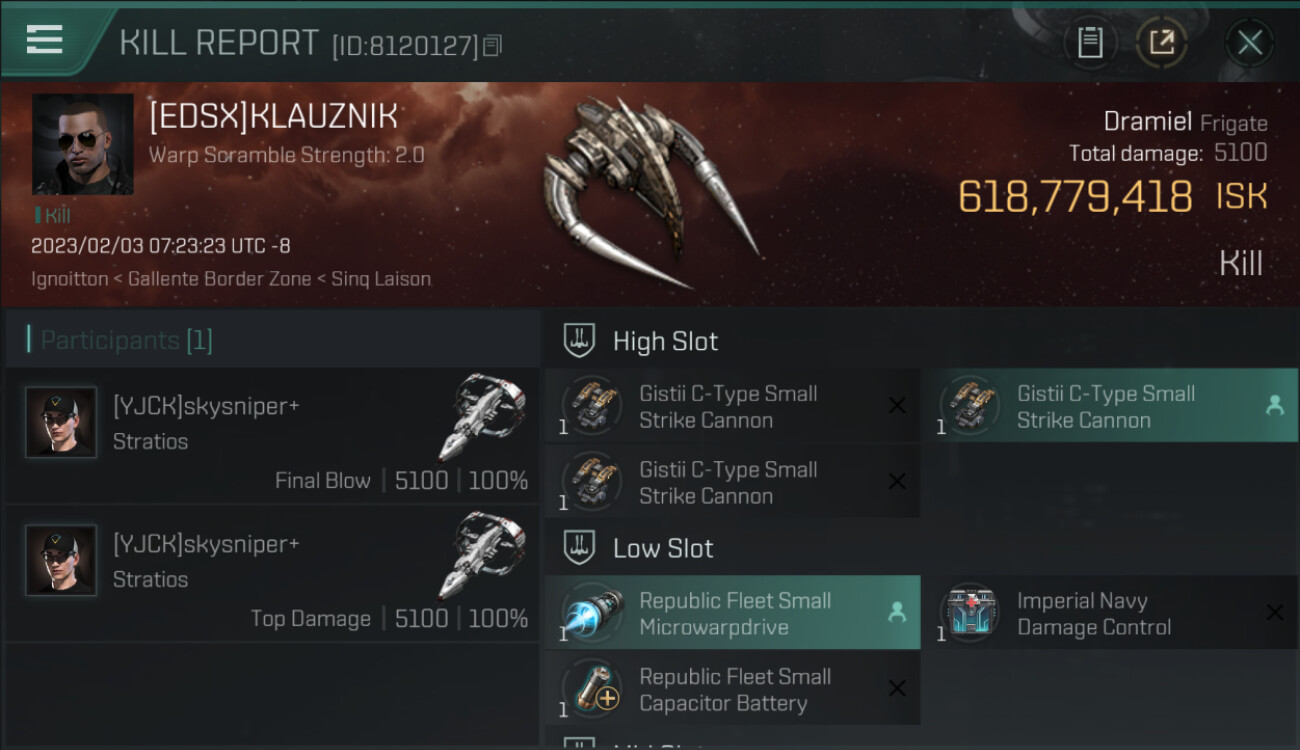Share the kill report externally

(1161, 43)
